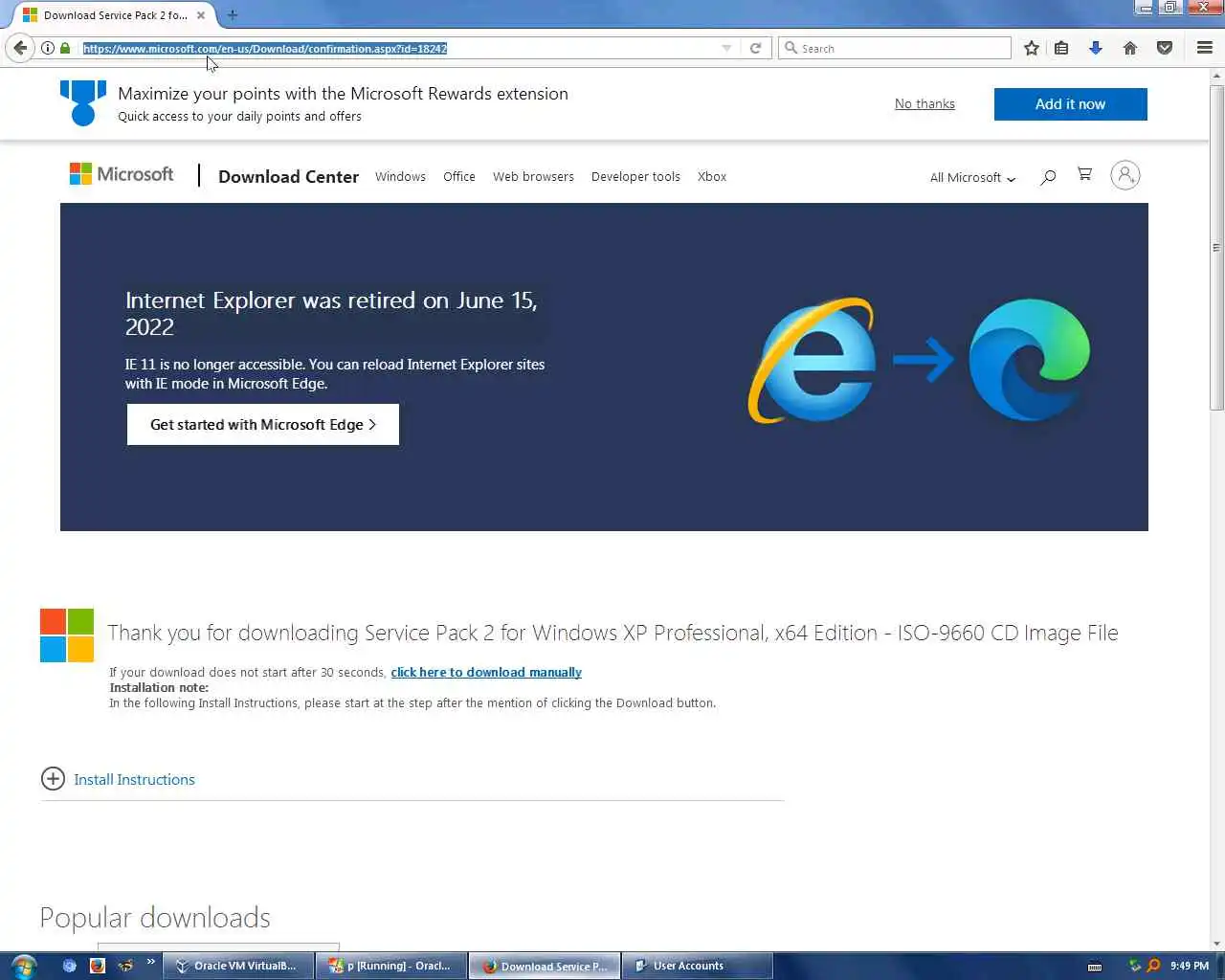1225x980 pixels.
Task: Go to Download Center heading link
Action: tap(288, 176)
